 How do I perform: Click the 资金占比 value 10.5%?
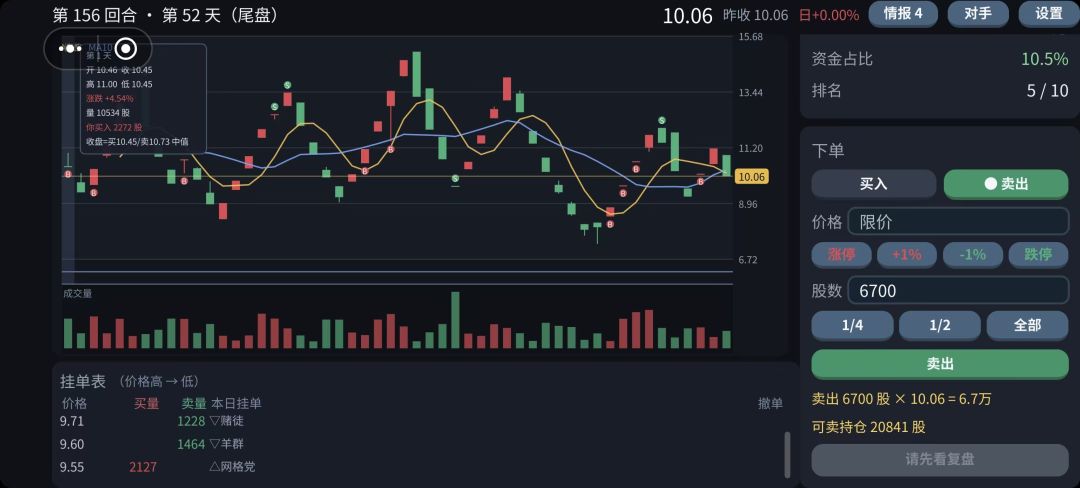pyautogui.click(x=1044, y=59)
